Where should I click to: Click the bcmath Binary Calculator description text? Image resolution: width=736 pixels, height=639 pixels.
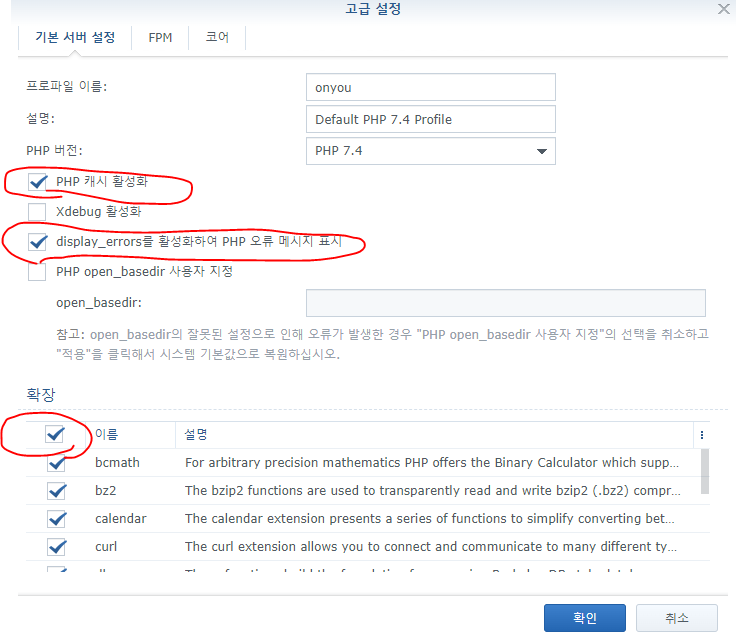[x=432, y=463]
